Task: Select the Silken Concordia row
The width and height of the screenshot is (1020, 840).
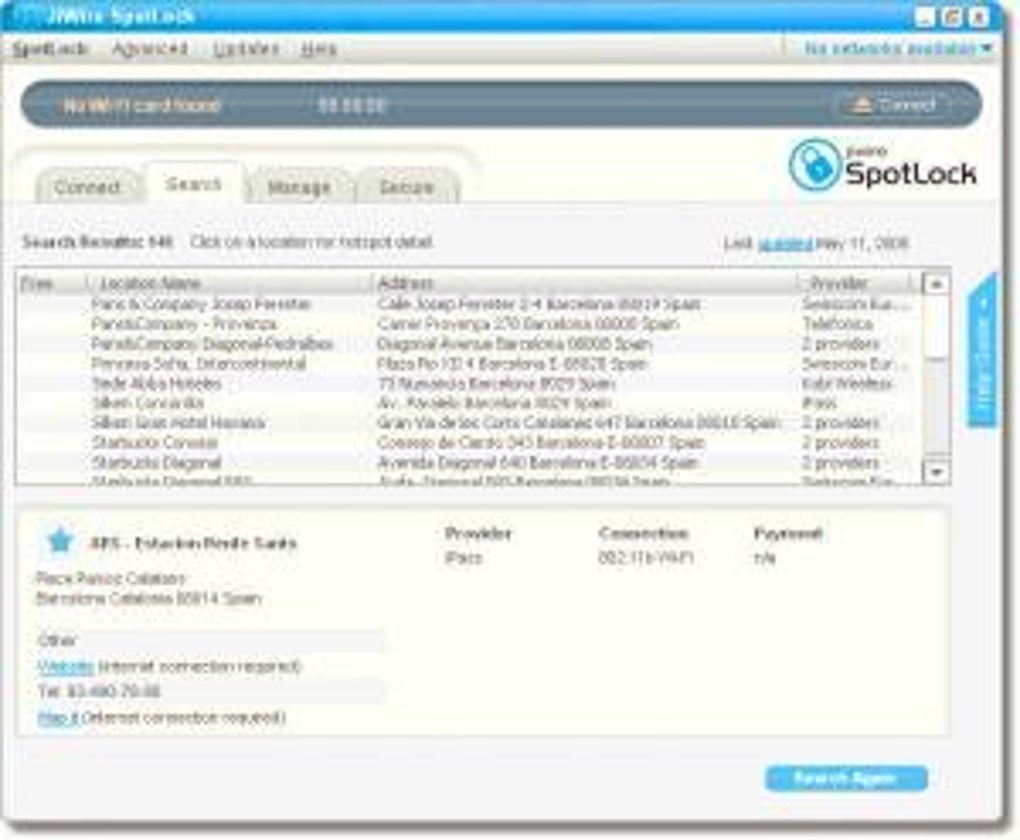Action: (468, 403)
